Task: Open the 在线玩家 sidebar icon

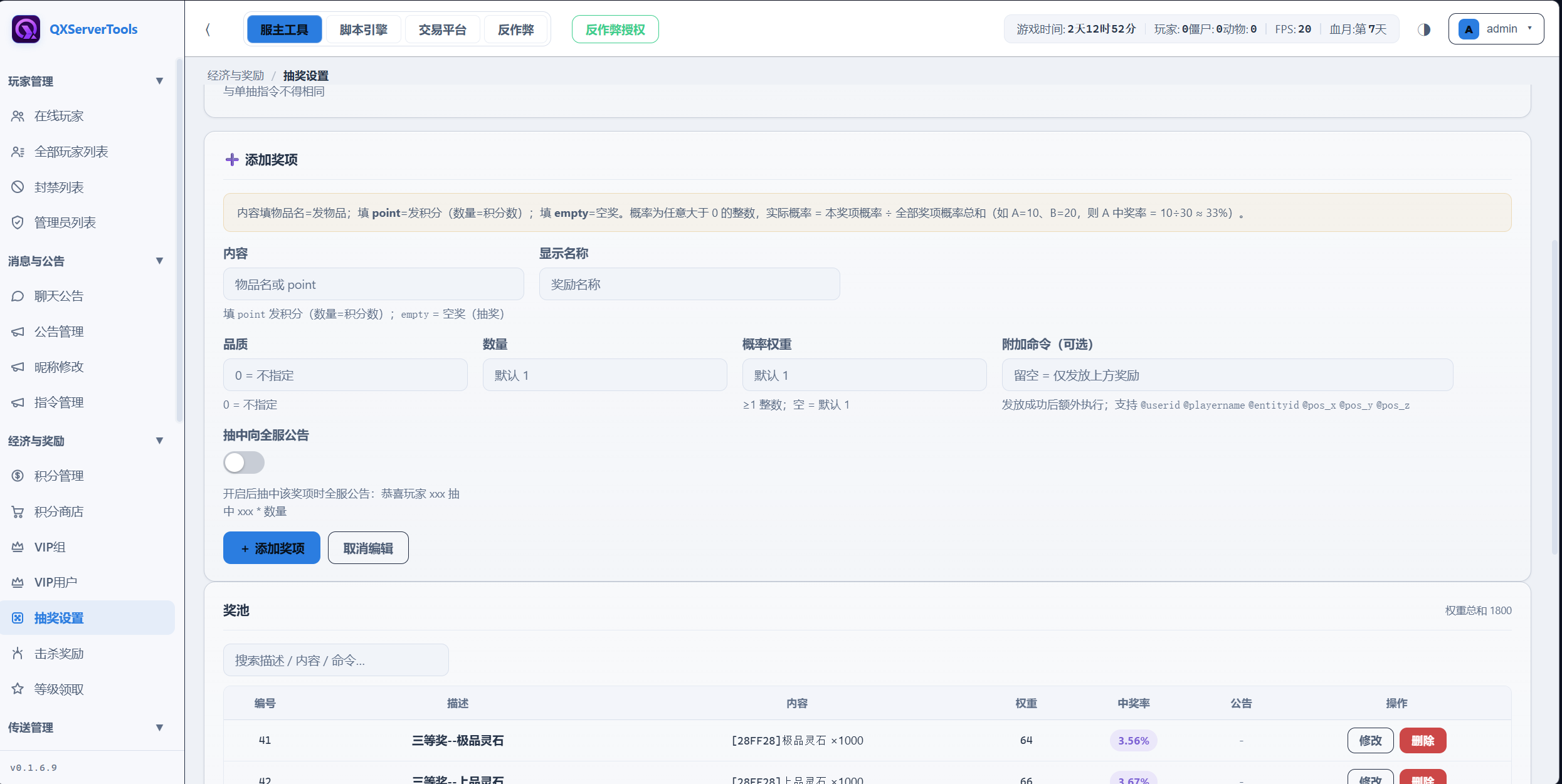Action: click(x=18, y=116)
